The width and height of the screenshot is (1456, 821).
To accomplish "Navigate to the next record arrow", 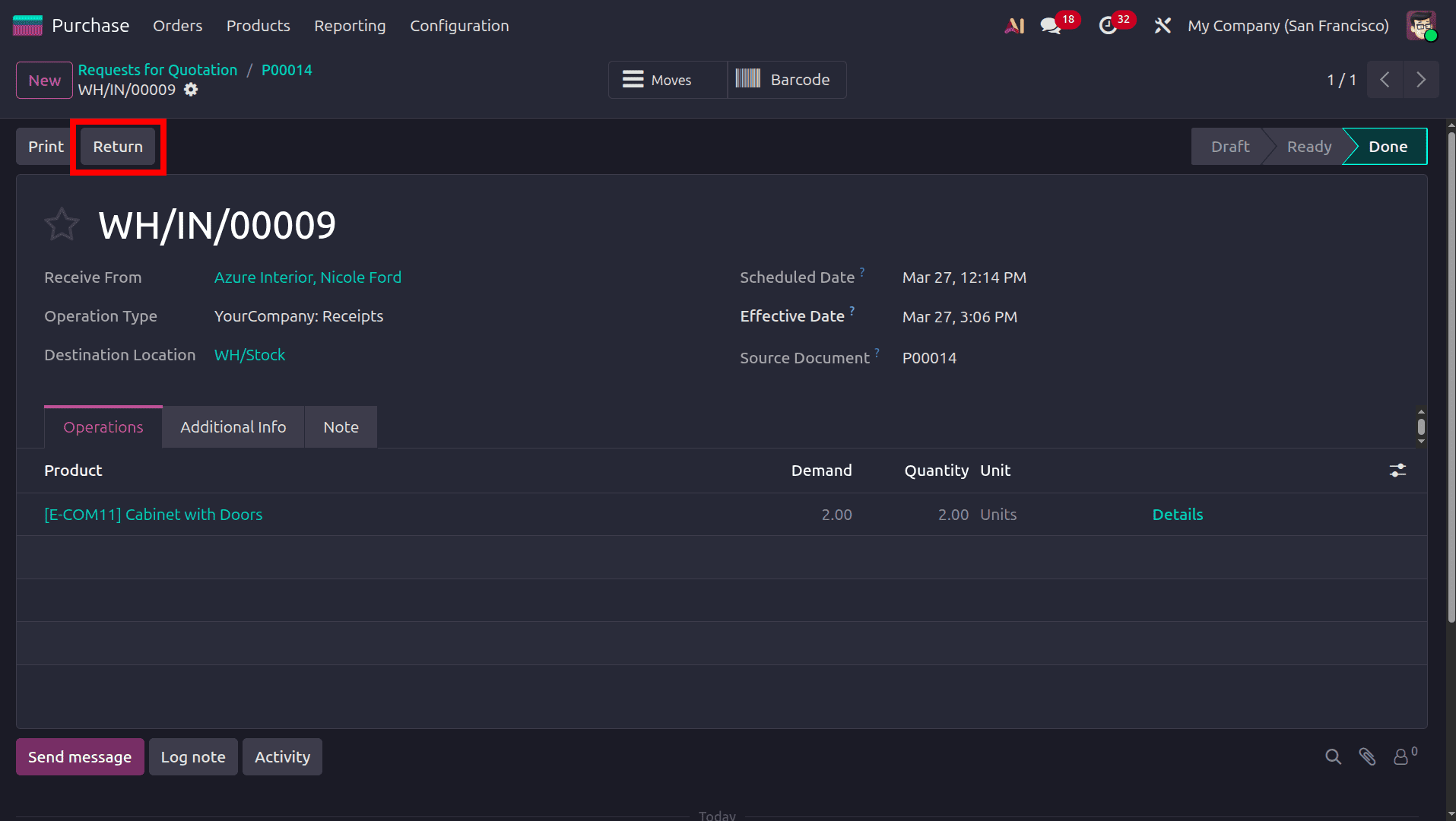I will (x=1421, y=79).
